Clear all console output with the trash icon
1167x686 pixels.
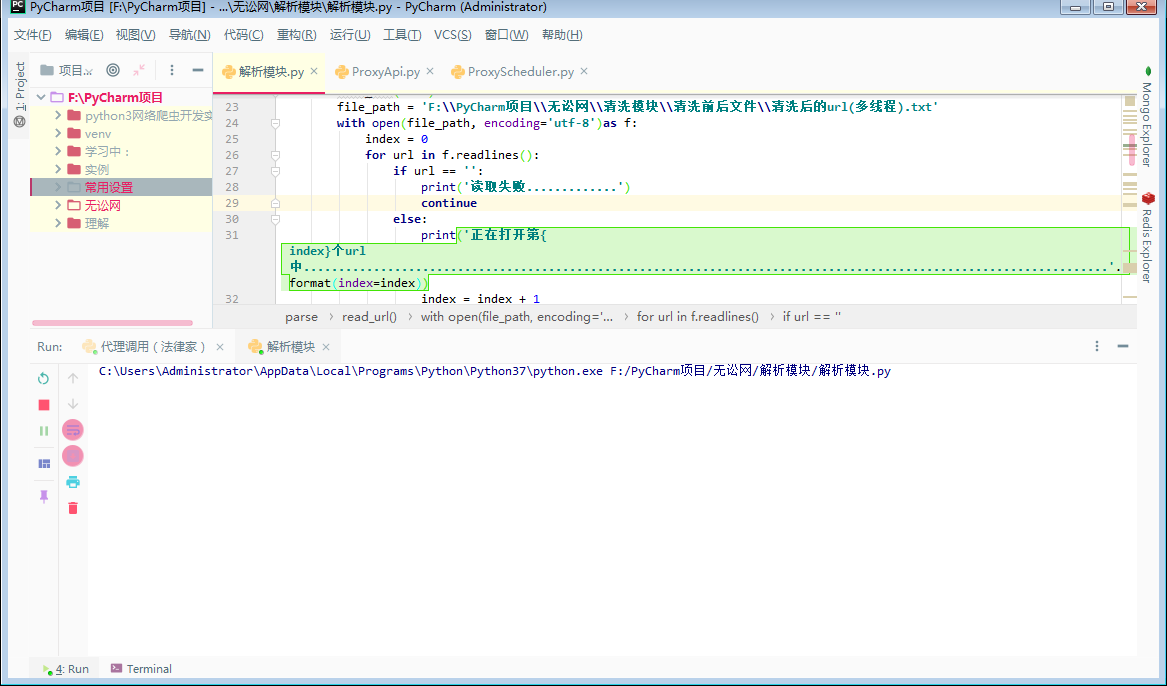tap(73, 508)
